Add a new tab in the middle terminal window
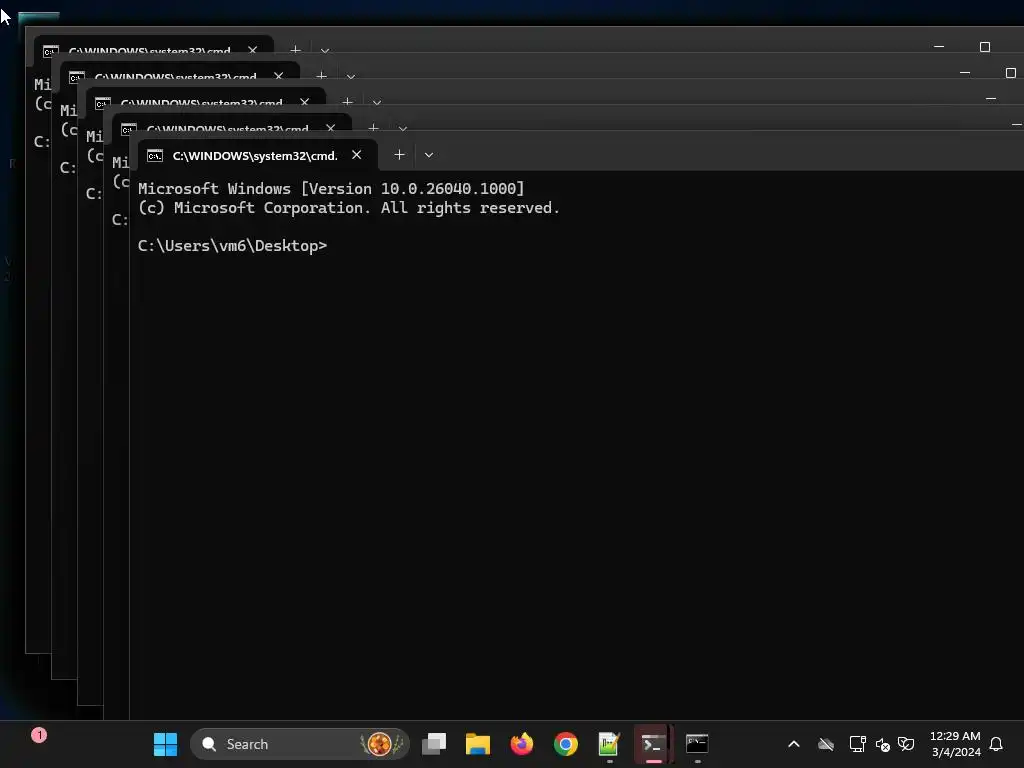 tap(347, 102)
